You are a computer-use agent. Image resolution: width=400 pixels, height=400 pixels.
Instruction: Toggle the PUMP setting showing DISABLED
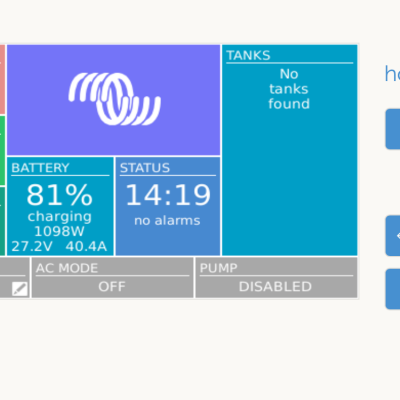pos(276,277)
